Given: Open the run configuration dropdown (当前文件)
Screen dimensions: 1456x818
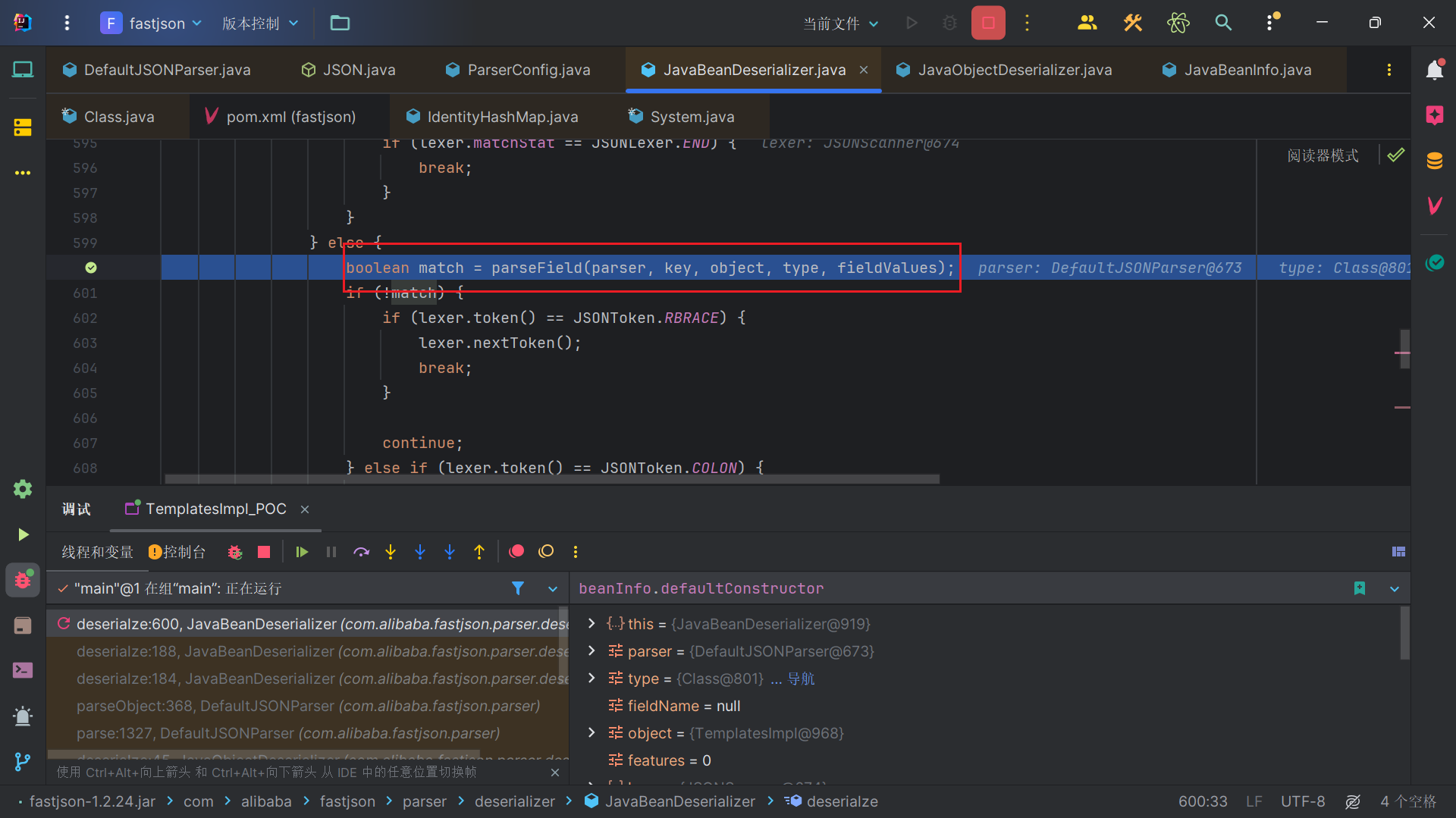Looking at the screenshot, I should pos(841,24).
